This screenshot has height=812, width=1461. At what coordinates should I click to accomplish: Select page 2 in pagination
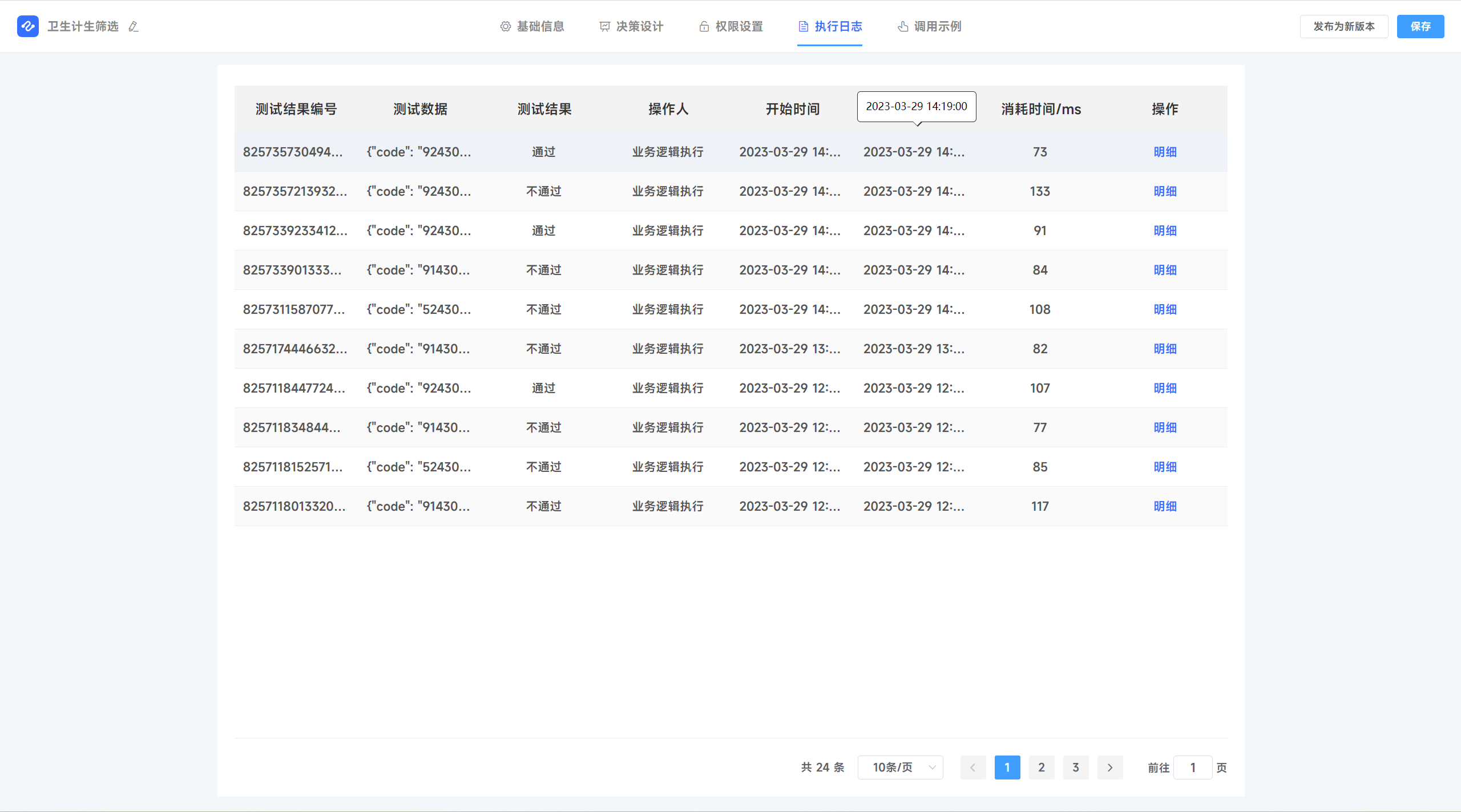(x=1042, y=767)
